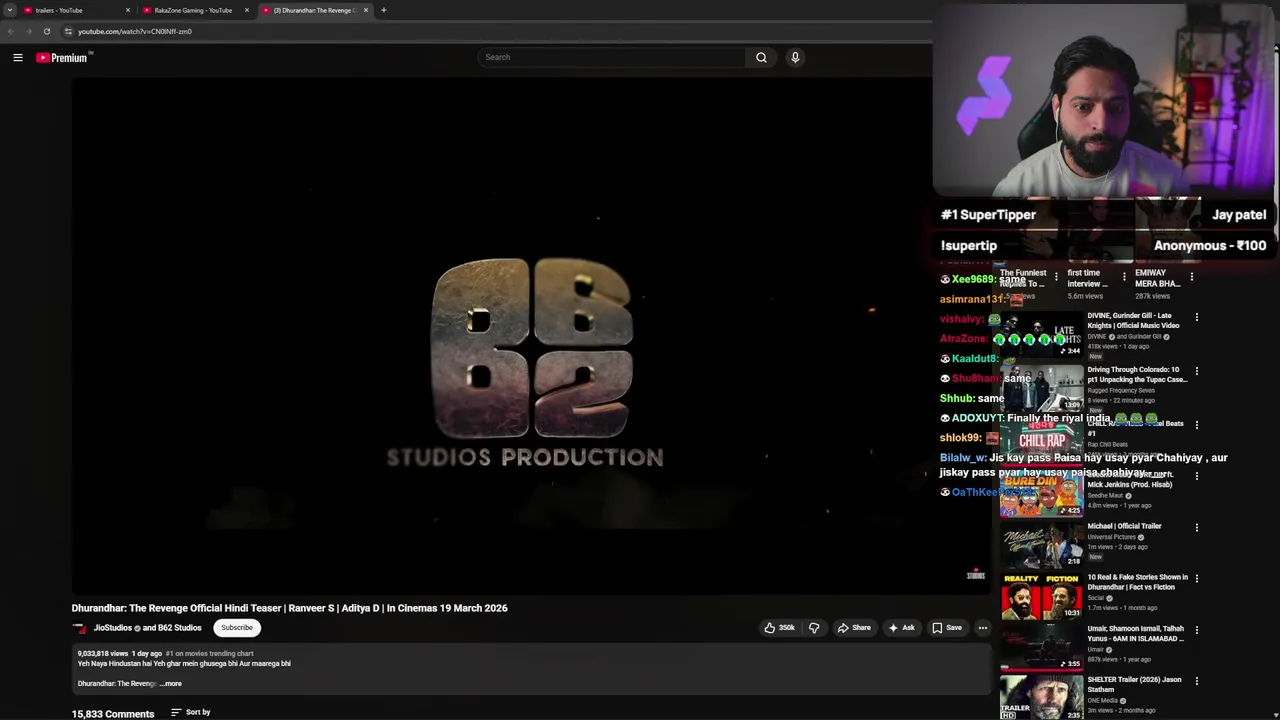1280x720 pixels.
Task: Go back in browser history
Action: pyautogui.click(x=11, y=31)
